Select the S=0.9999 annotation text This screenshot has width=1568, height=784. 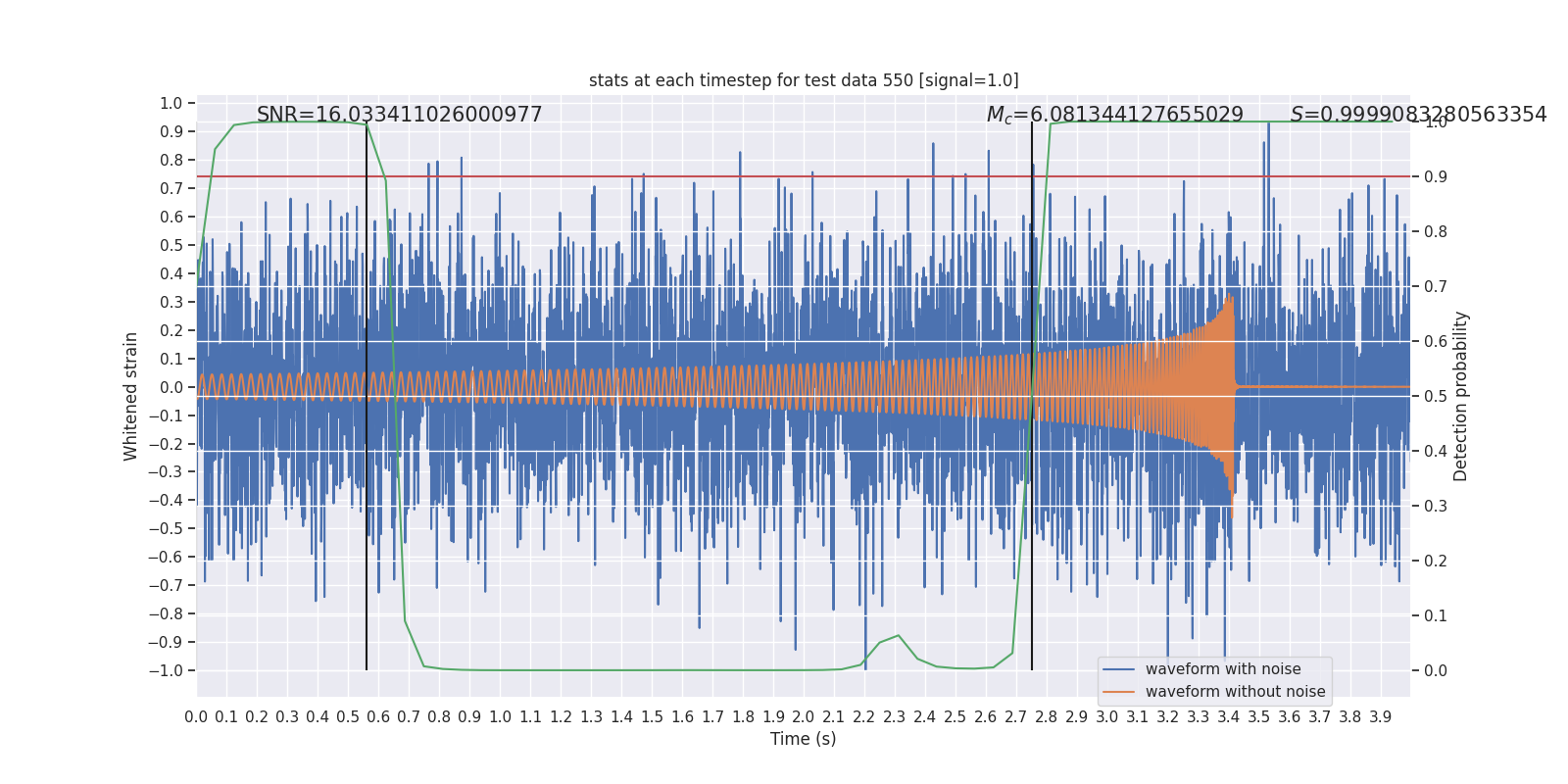[1418, 115]
